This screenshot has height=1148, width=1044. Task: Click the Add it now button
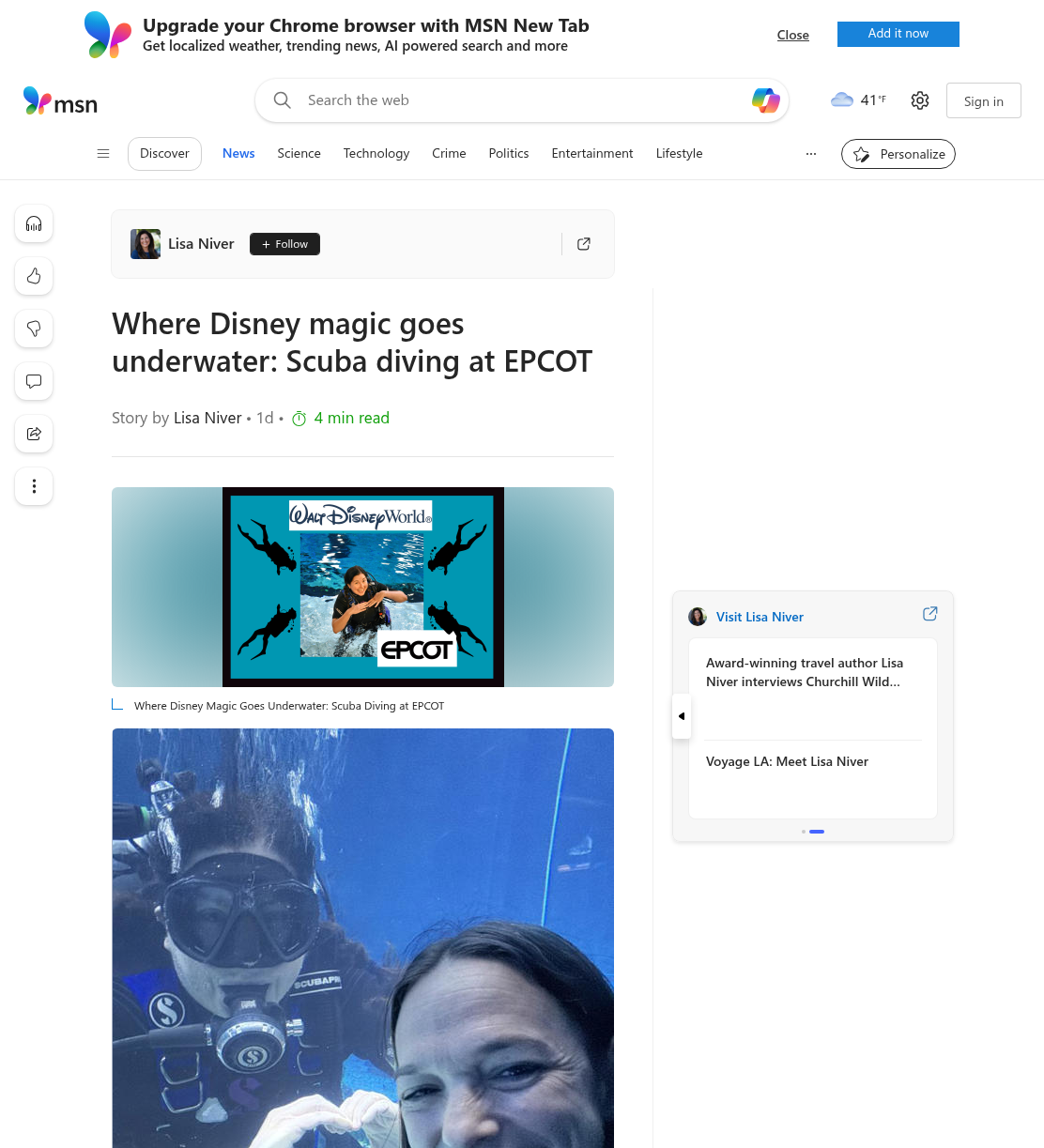pyautogui.click(x=898, y=34)
